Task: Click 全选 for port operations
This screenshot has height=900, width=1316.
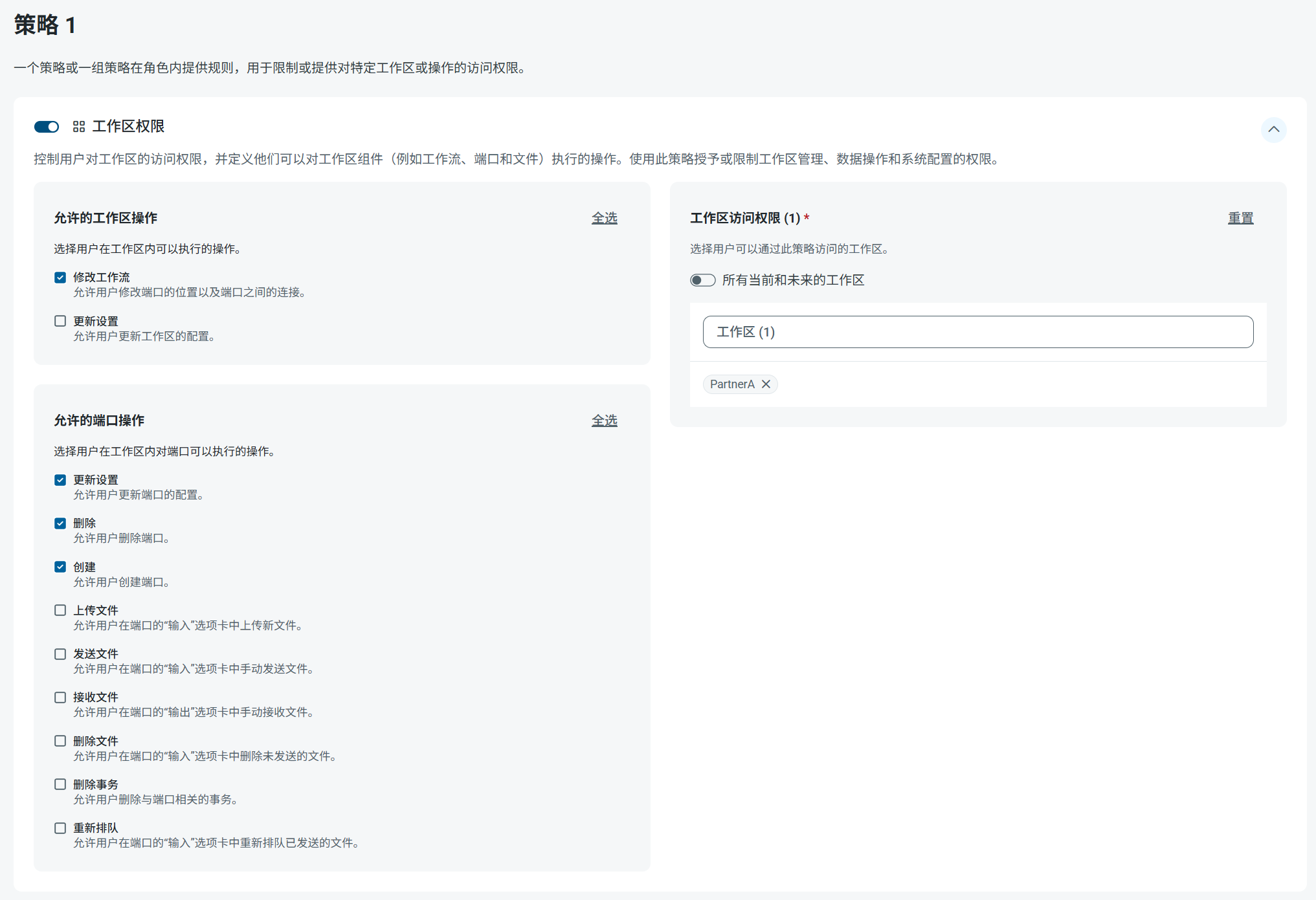Action: [604, 421]
